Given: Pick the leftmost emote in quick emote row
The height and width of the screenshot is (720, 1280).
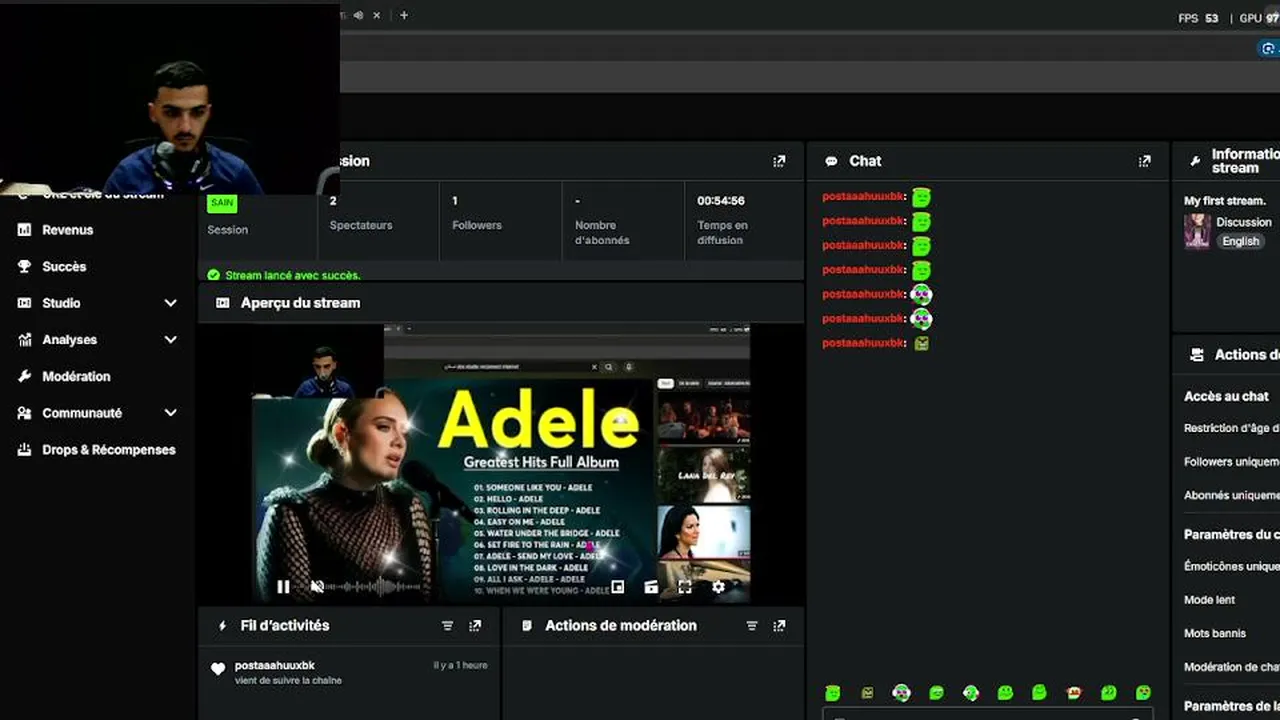Looking at the screenshot, I should [833, 693].
